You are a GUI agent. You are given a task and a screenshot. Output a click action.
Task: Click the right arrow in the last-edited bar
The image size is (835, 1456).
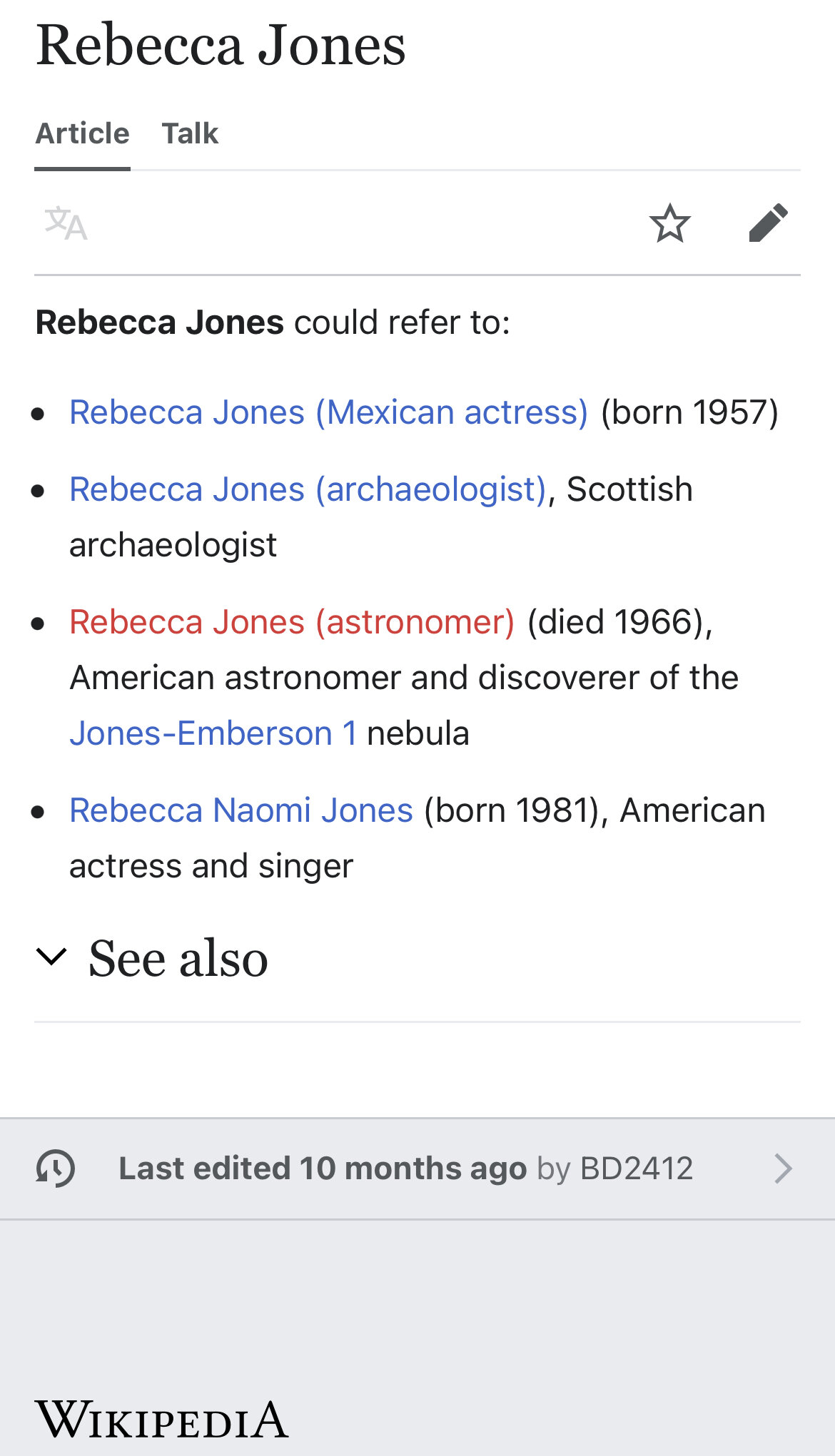[x=783, y=1169]
